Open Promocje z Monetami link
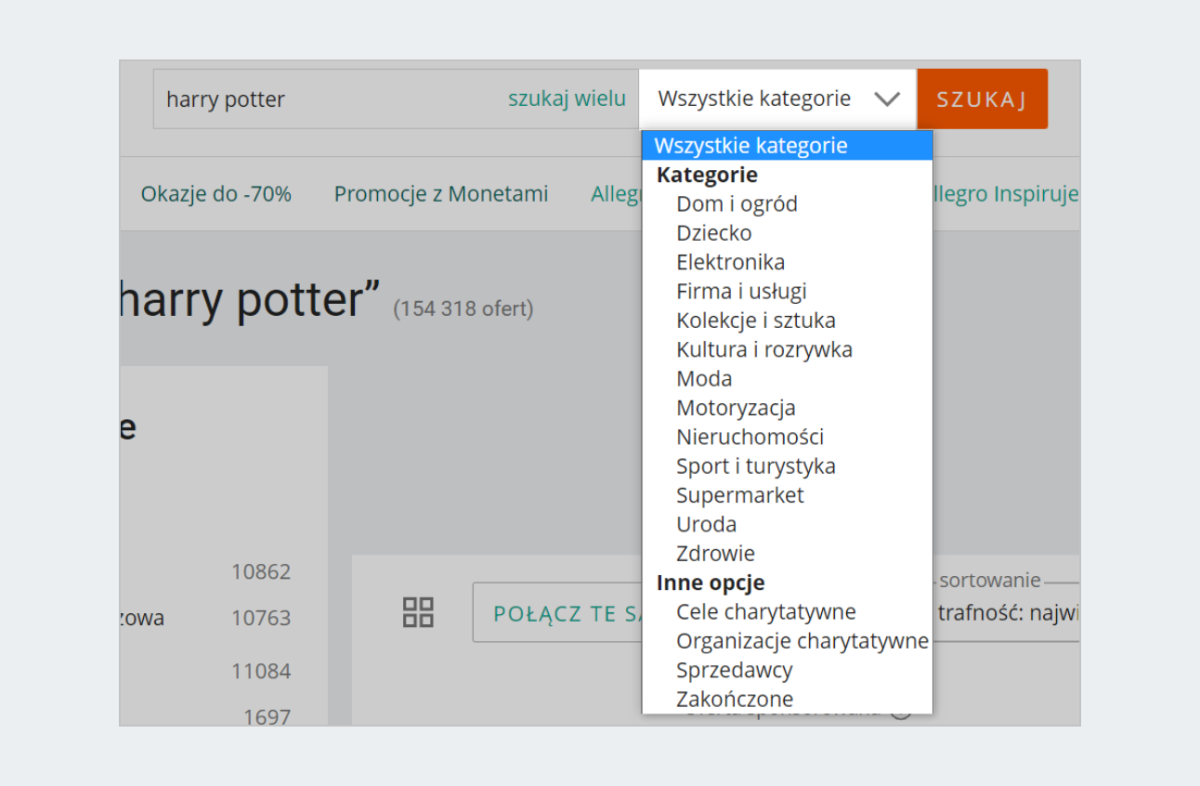The height and width of the screenshot is (786, 1200). 441,194
